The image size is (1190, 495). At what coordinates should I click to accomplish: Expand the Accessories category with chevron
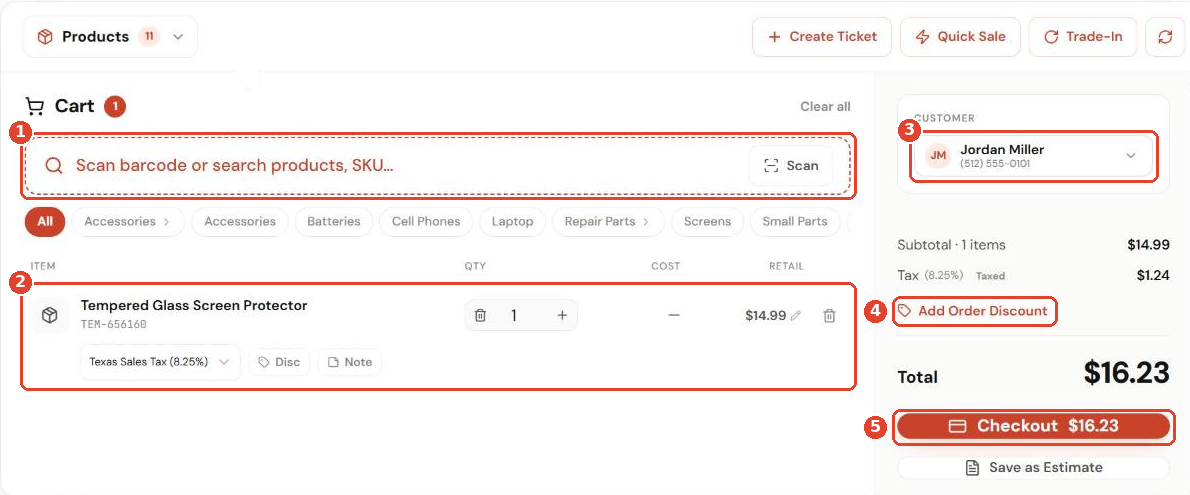click(x=128, y=222)
